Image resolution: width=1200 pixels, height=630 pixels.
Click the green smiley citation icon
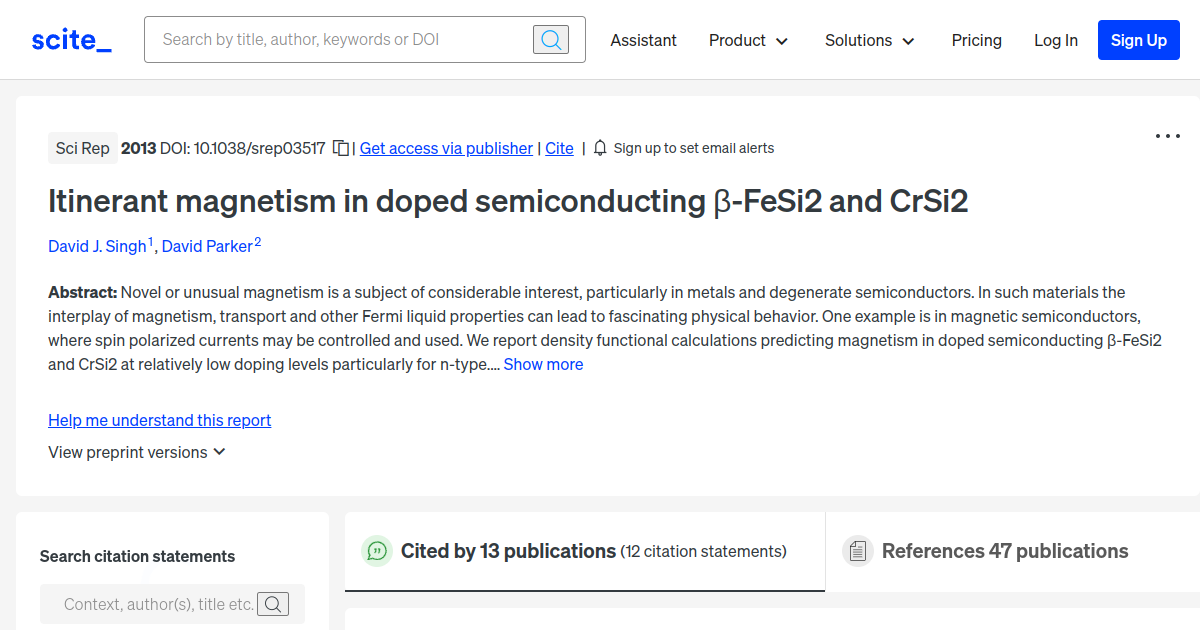point(377,551)
